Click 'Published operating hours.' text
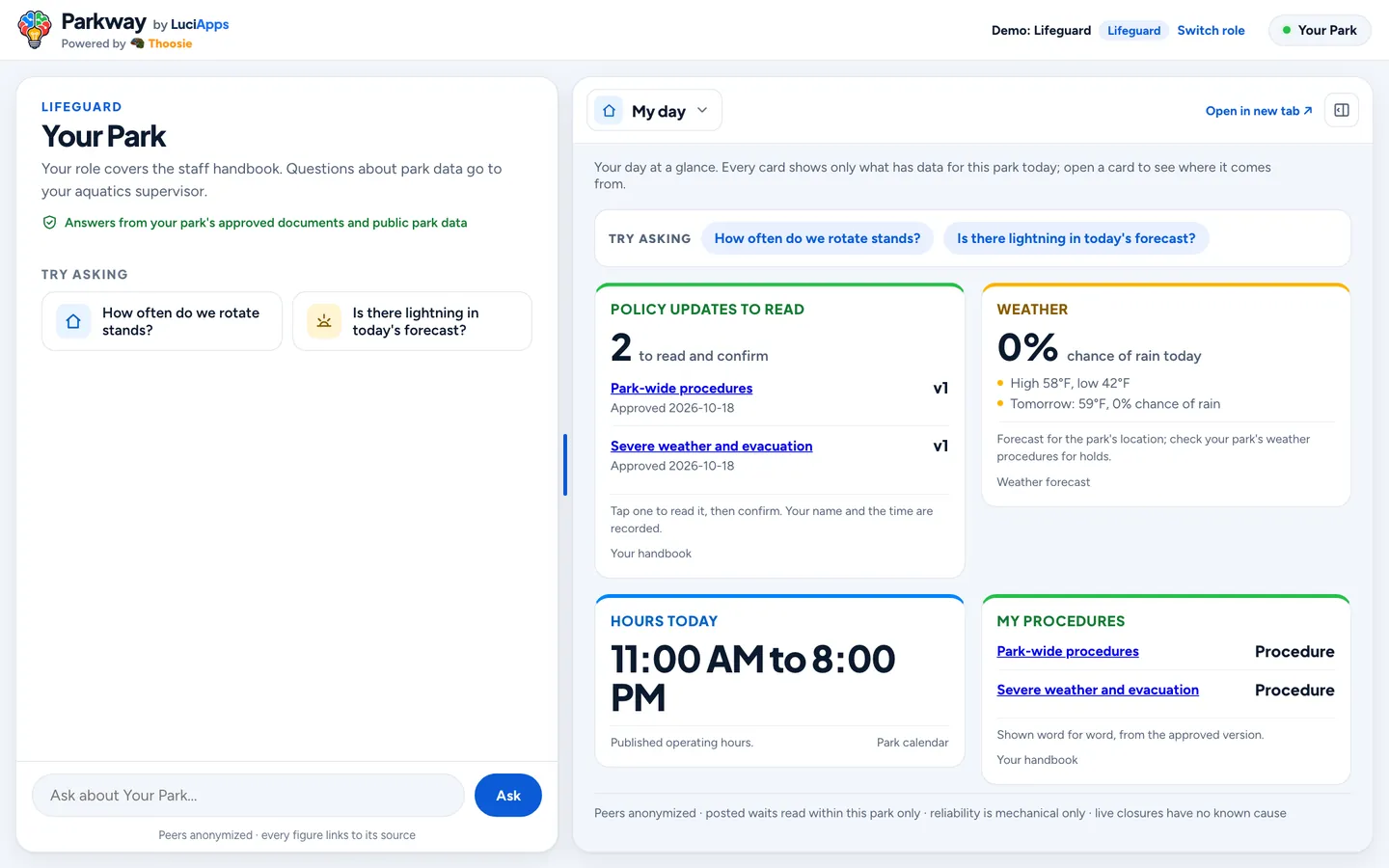Image resolution: width=1389 pixels, height=868 pixels. tap(681, 743)
